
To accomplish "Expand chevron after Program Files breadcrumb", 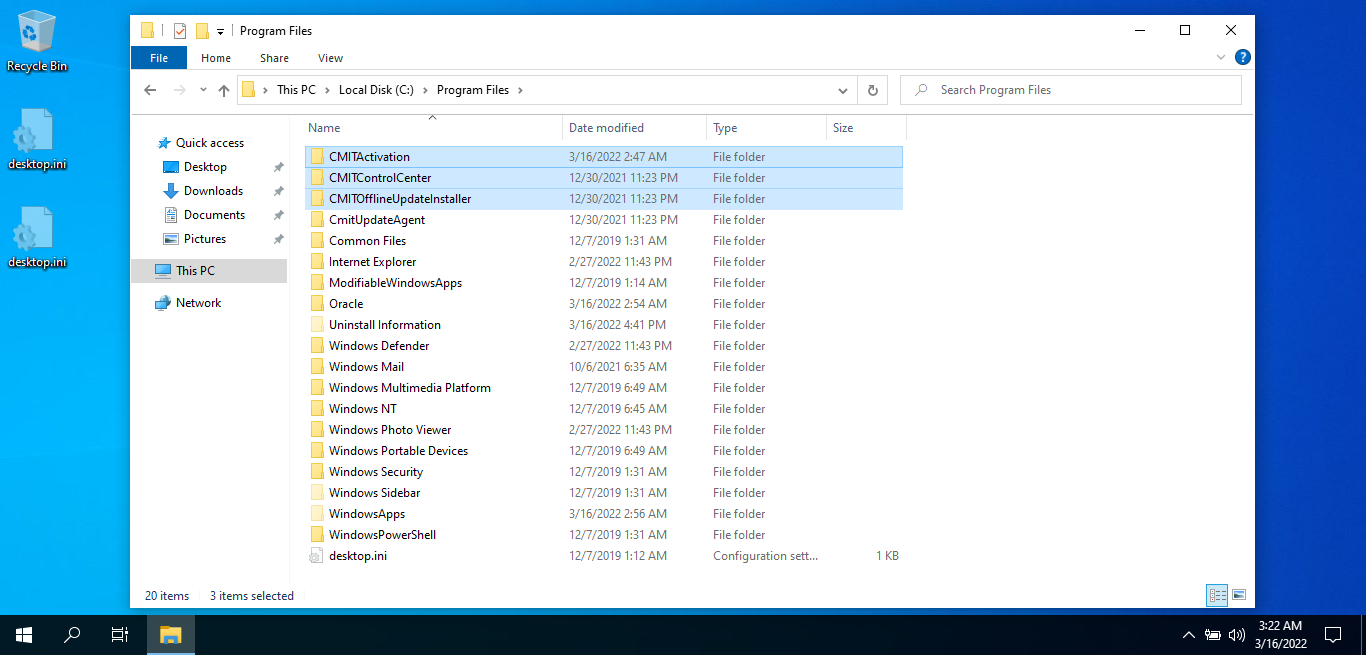I will 520,90.
